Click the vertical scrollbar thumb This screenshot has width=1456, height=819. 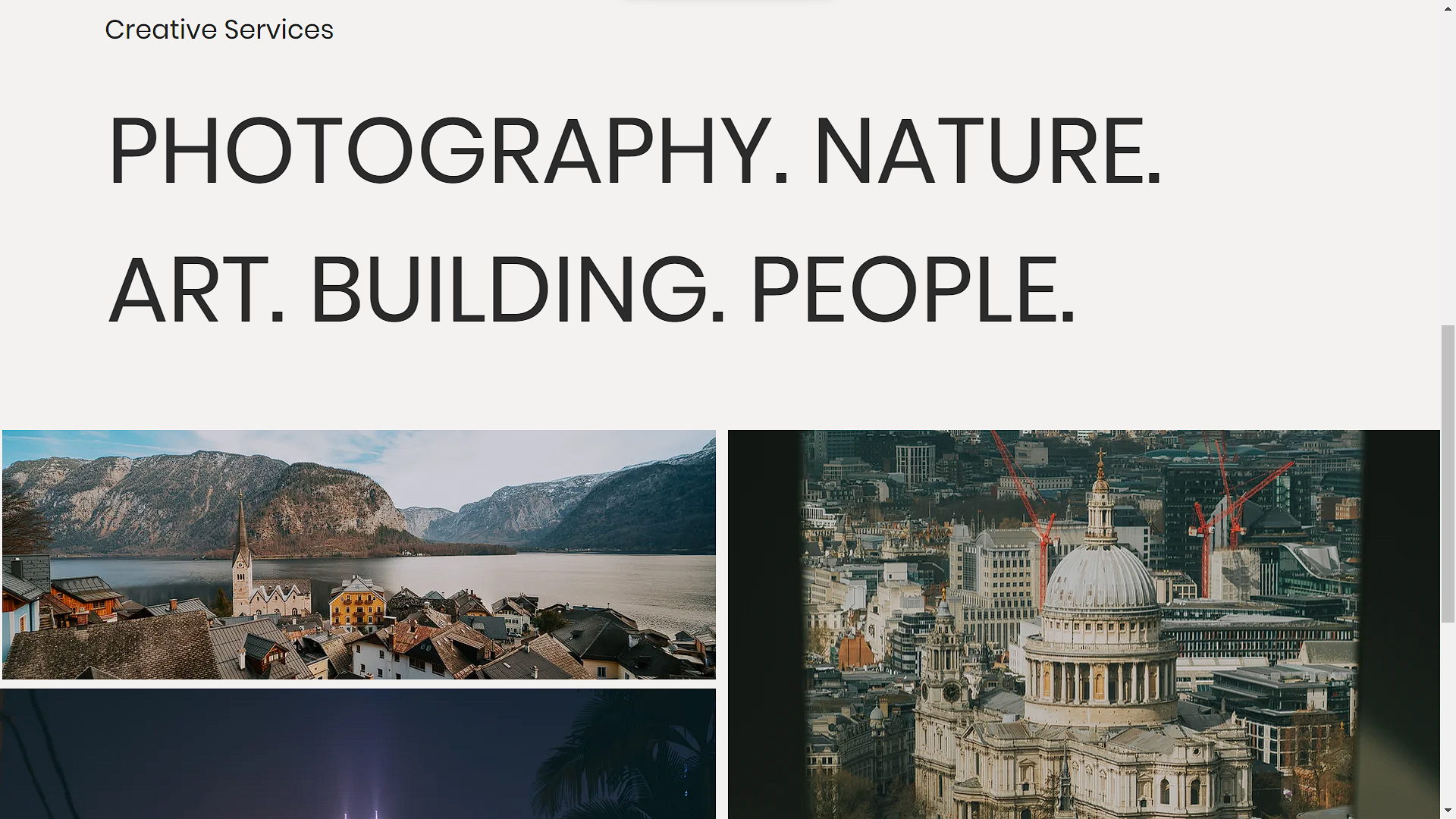tap(1448, 474)
